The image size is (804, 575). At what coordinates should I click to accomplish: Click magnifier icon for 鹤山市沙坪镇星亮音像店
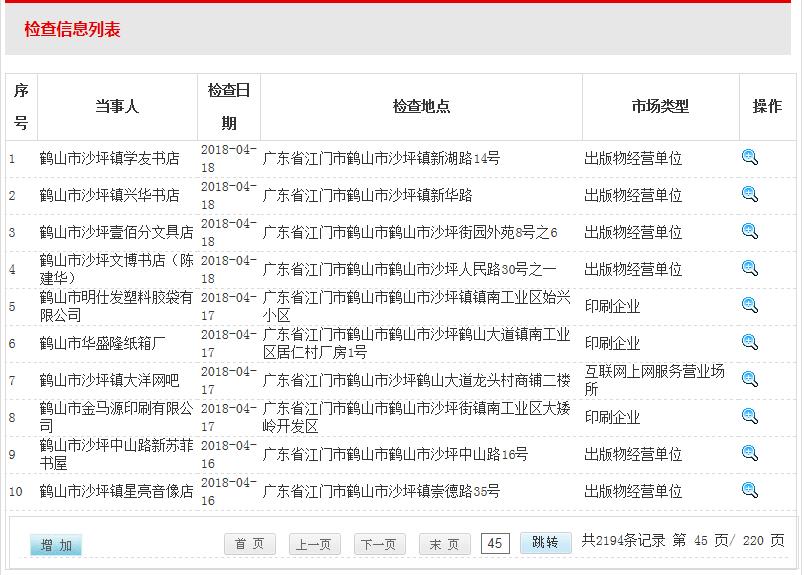click(749, 490)
